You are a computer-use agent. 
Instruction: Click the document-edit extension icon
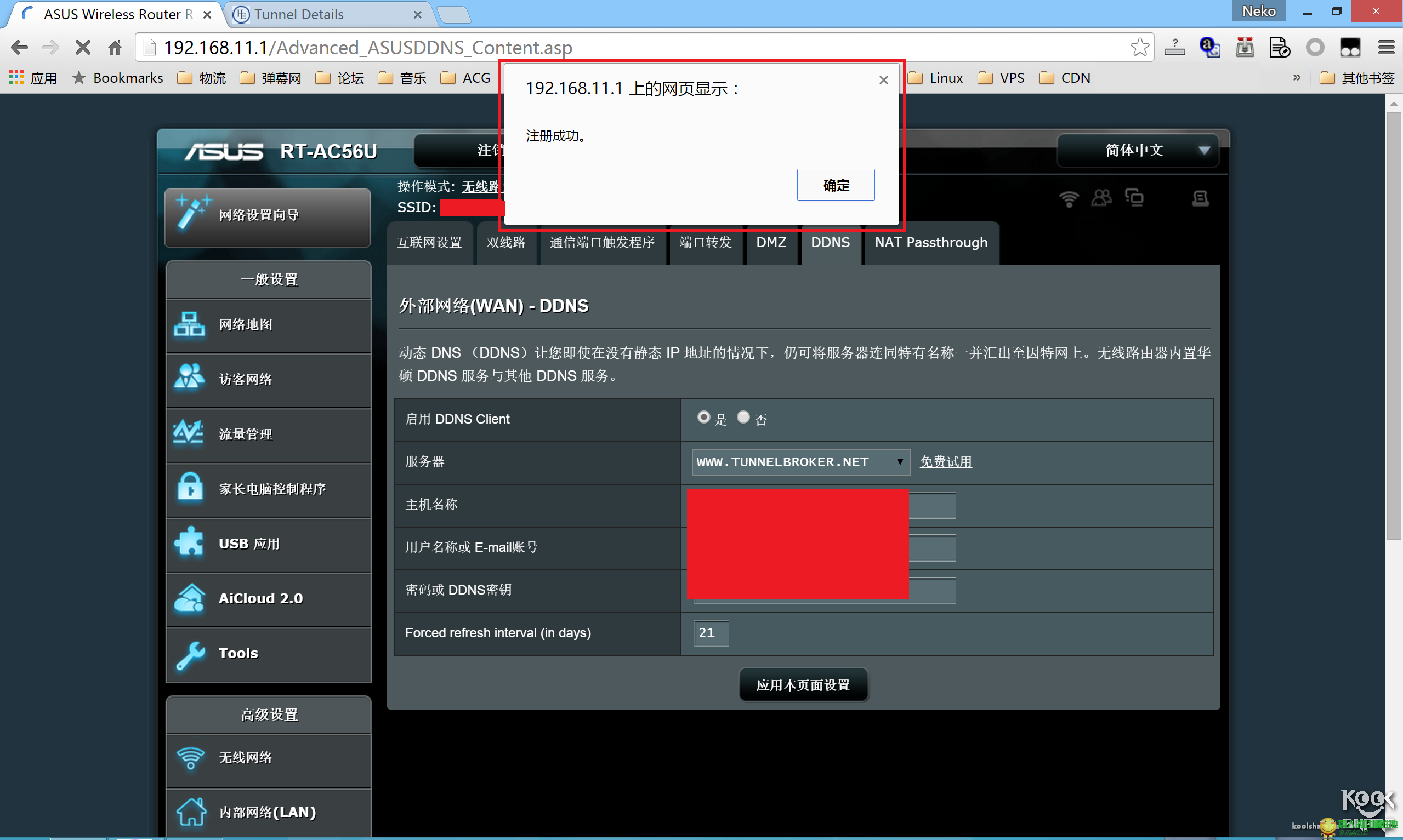point(1280,48)
